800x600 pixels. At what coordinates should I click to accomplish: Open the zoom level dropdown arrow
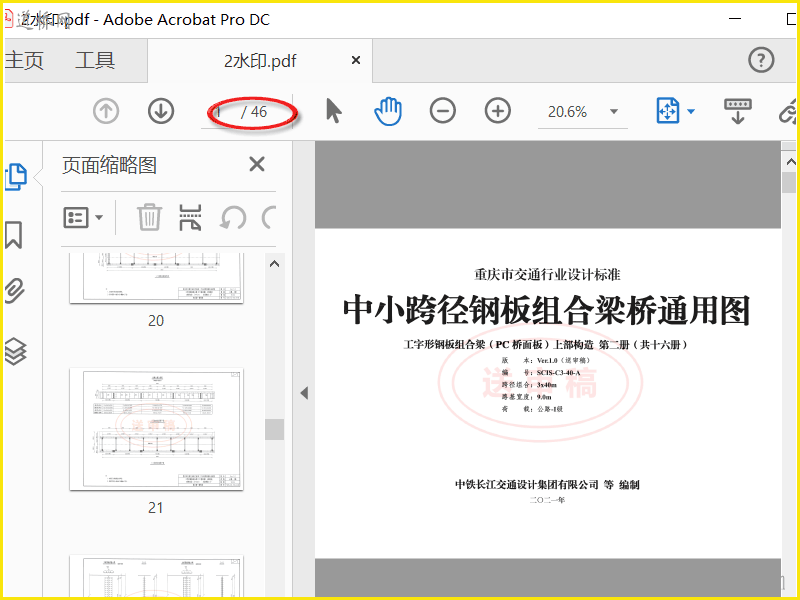614,111
